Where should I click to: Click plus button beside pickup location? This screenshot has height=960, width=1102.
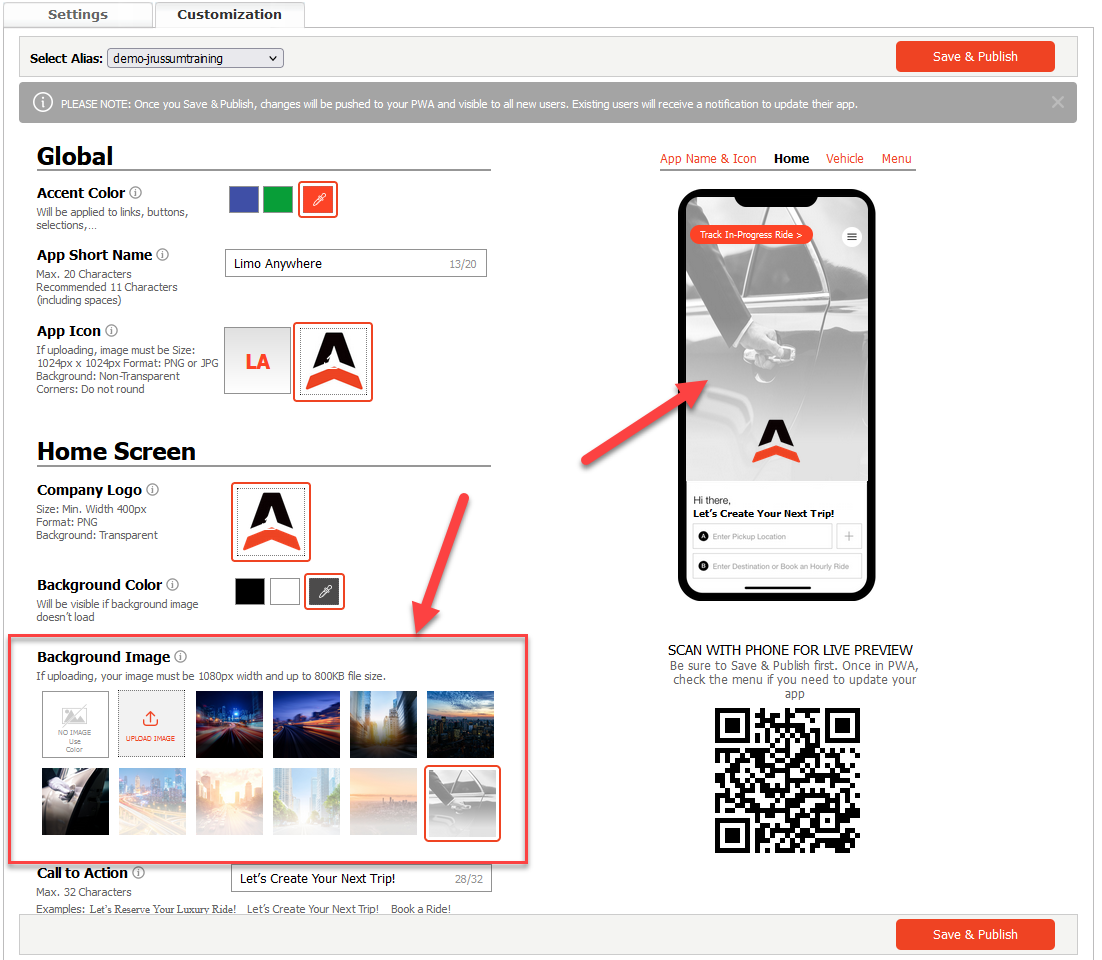tap(848, 536)
